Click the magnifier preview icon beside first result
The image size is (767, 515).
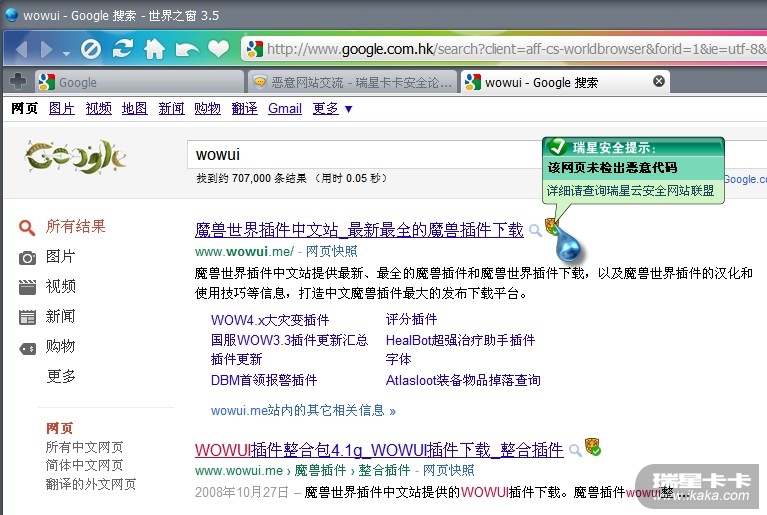tap(536, 230)
